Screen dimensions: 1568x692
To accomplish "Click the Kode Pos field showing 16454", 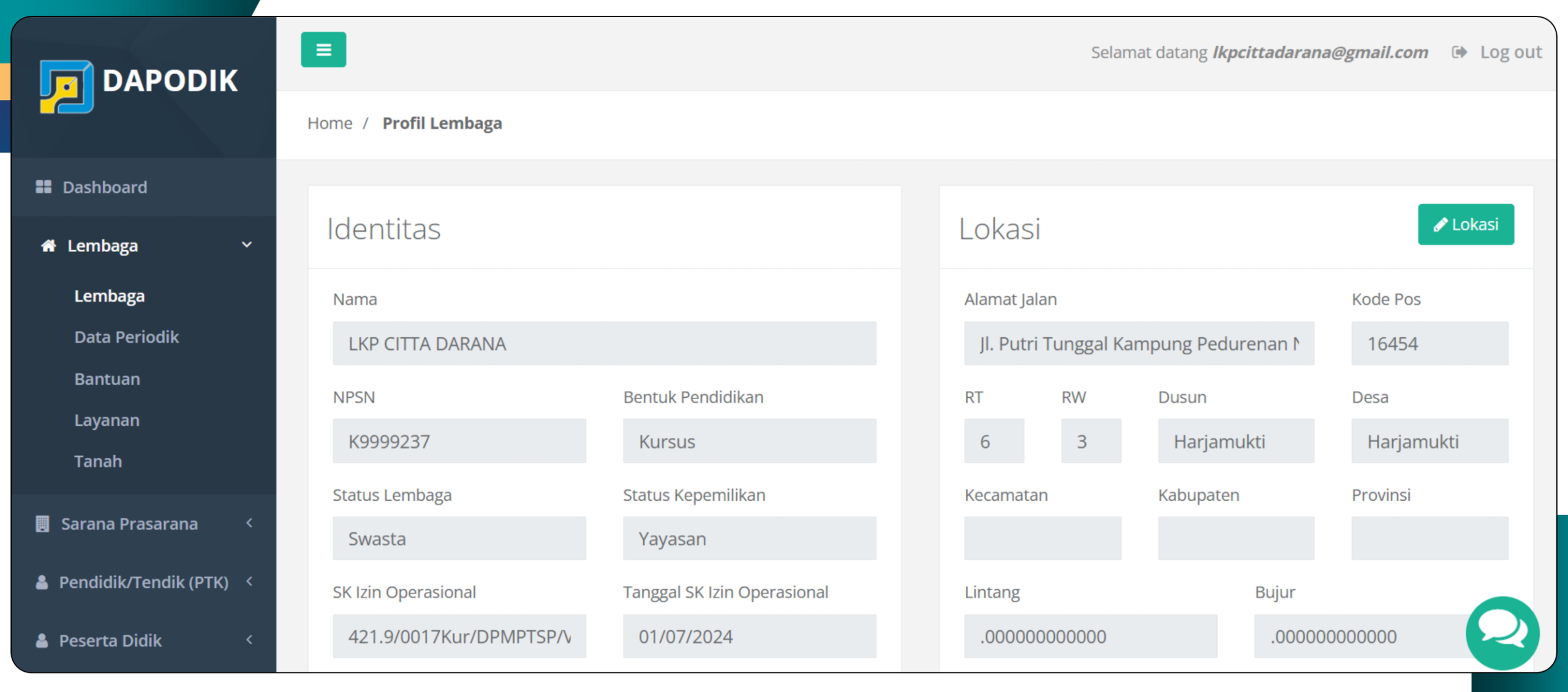I will click(x=1429, y=344).
